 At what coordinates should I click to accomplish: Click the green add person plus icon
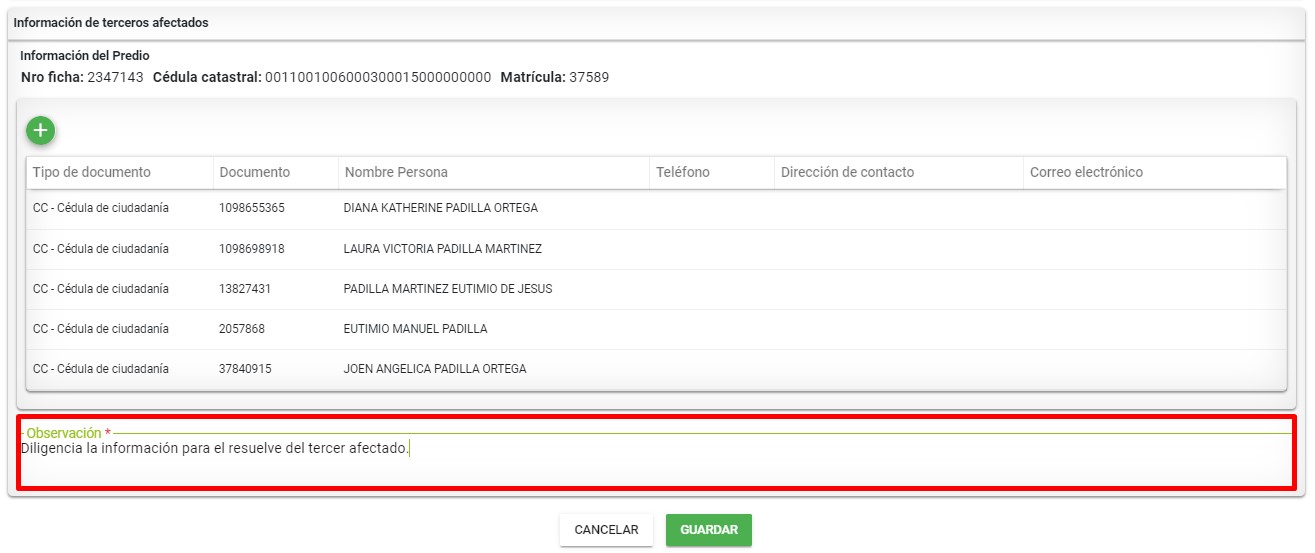click(40, 131)
